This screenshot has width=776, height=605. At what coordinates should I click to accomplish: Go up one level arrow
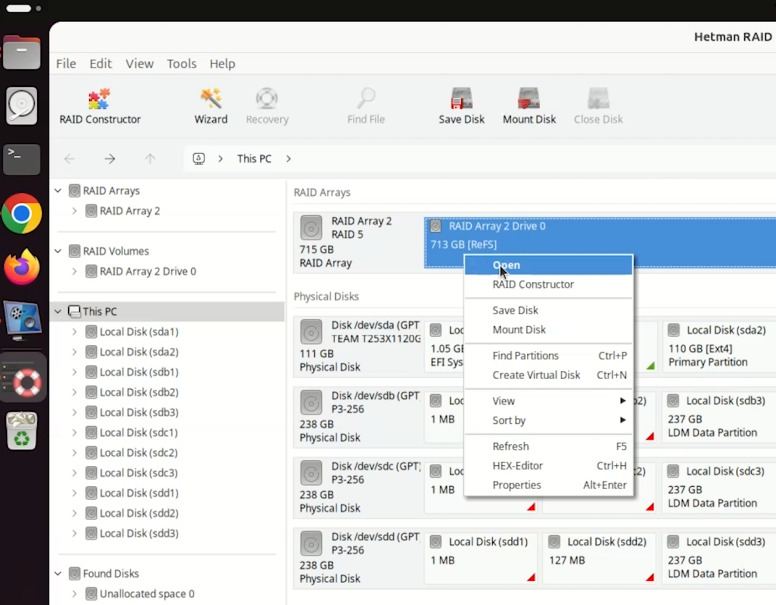(x=150, y=158)
